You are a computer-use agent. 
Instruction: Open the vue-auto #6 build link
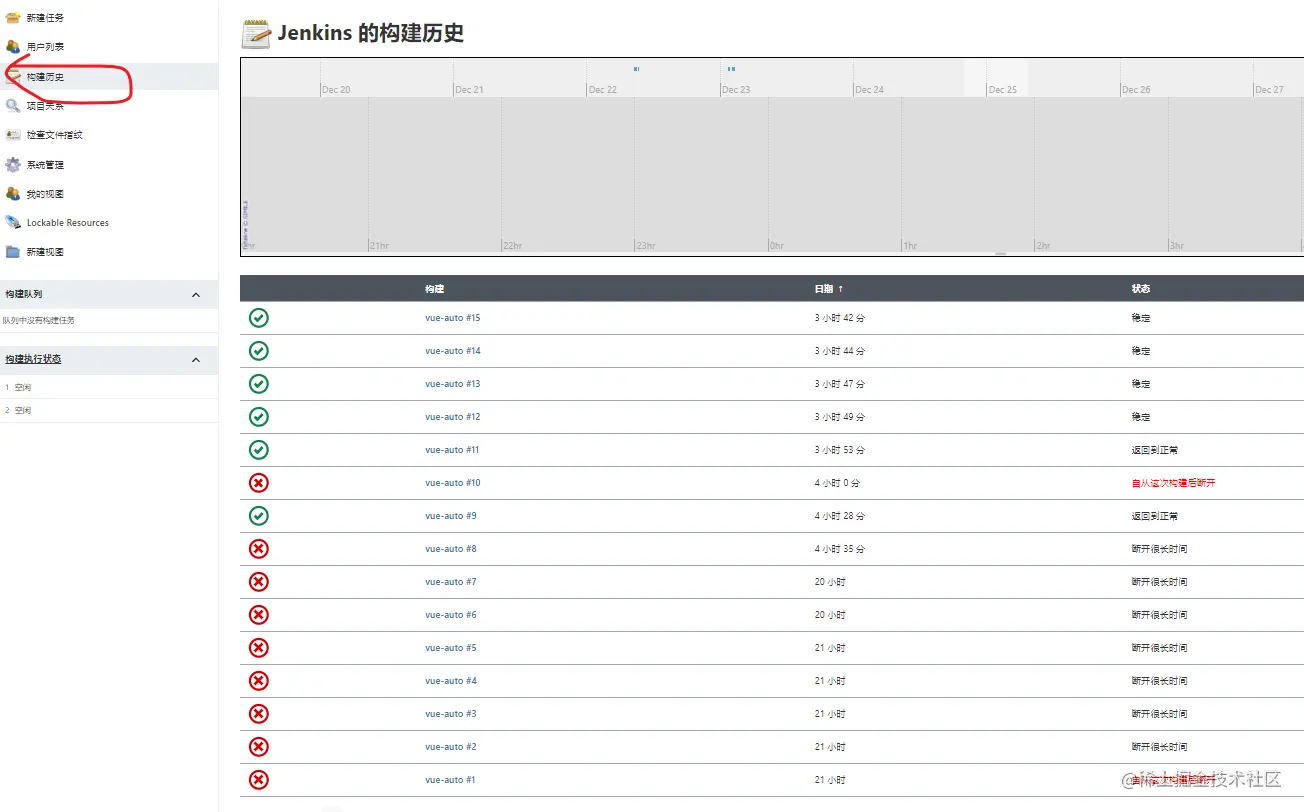pyautogui.click(x=451, y=615)
